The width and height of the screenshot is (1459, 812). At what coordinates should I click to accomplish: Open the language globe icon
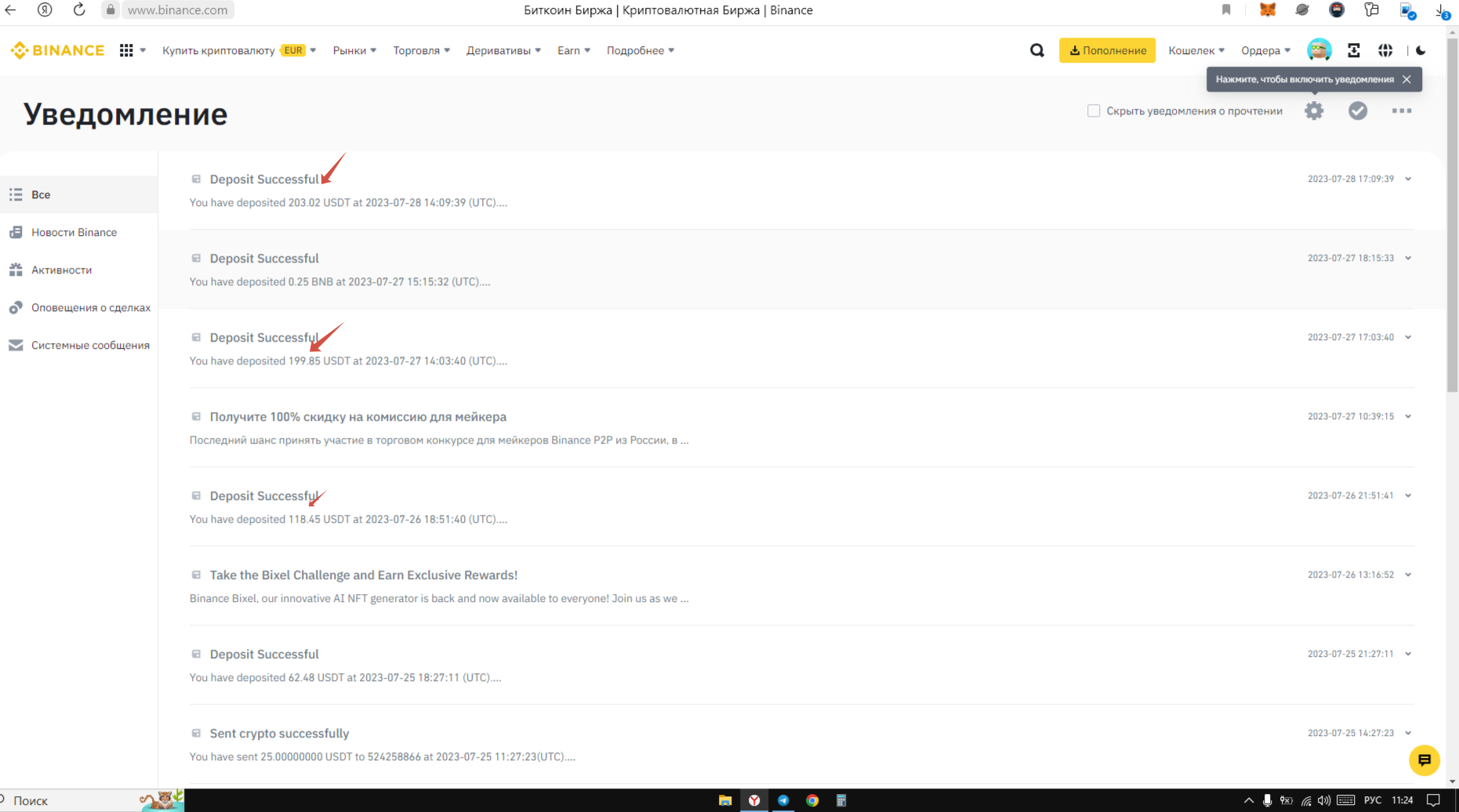click(x=1385, y=51)
